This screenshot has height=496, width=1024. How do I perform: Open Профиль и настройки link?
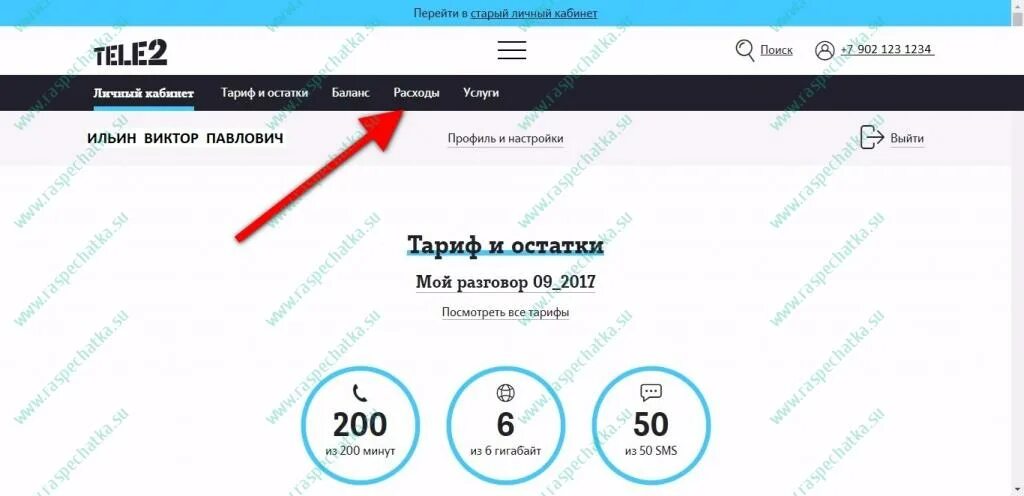[x=505, y=138]
